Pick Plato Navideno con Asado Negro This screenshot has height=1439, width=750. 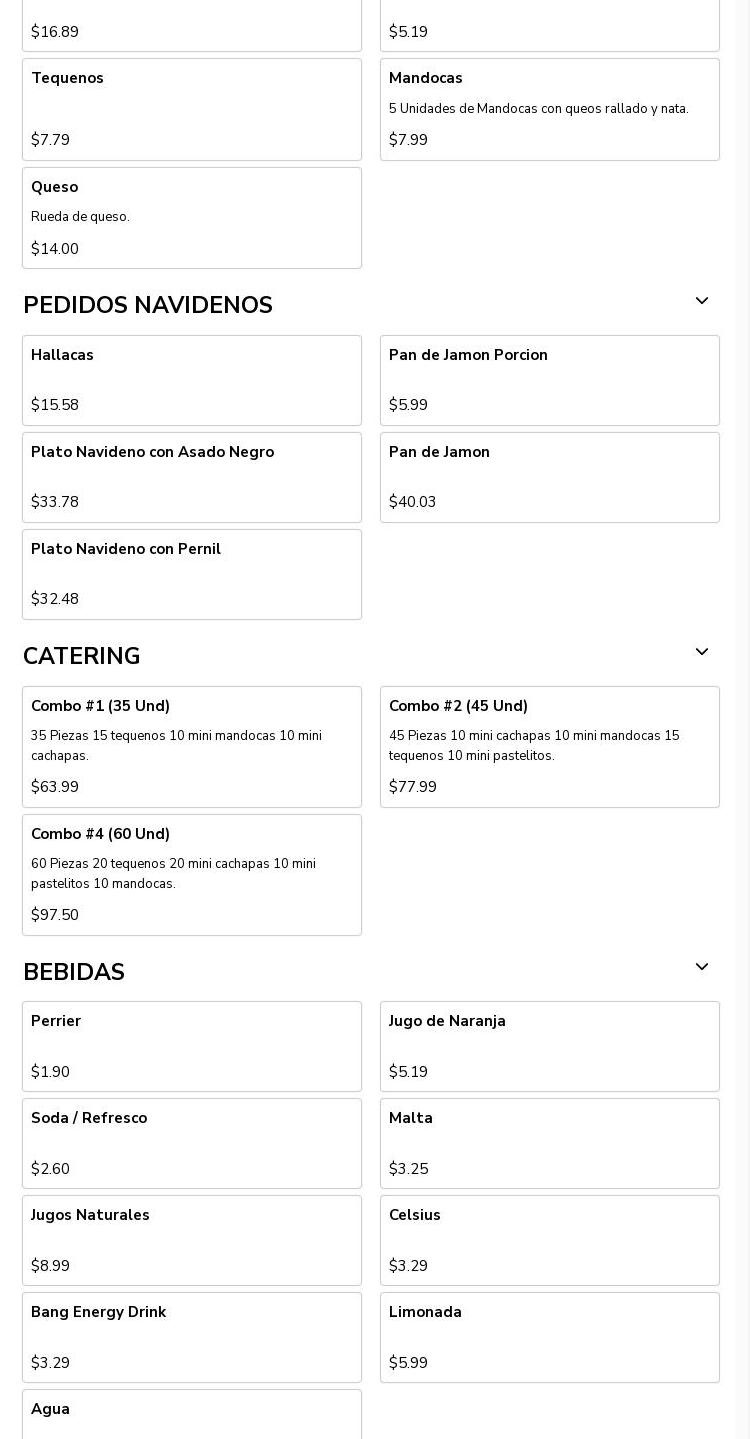point(192,477)
